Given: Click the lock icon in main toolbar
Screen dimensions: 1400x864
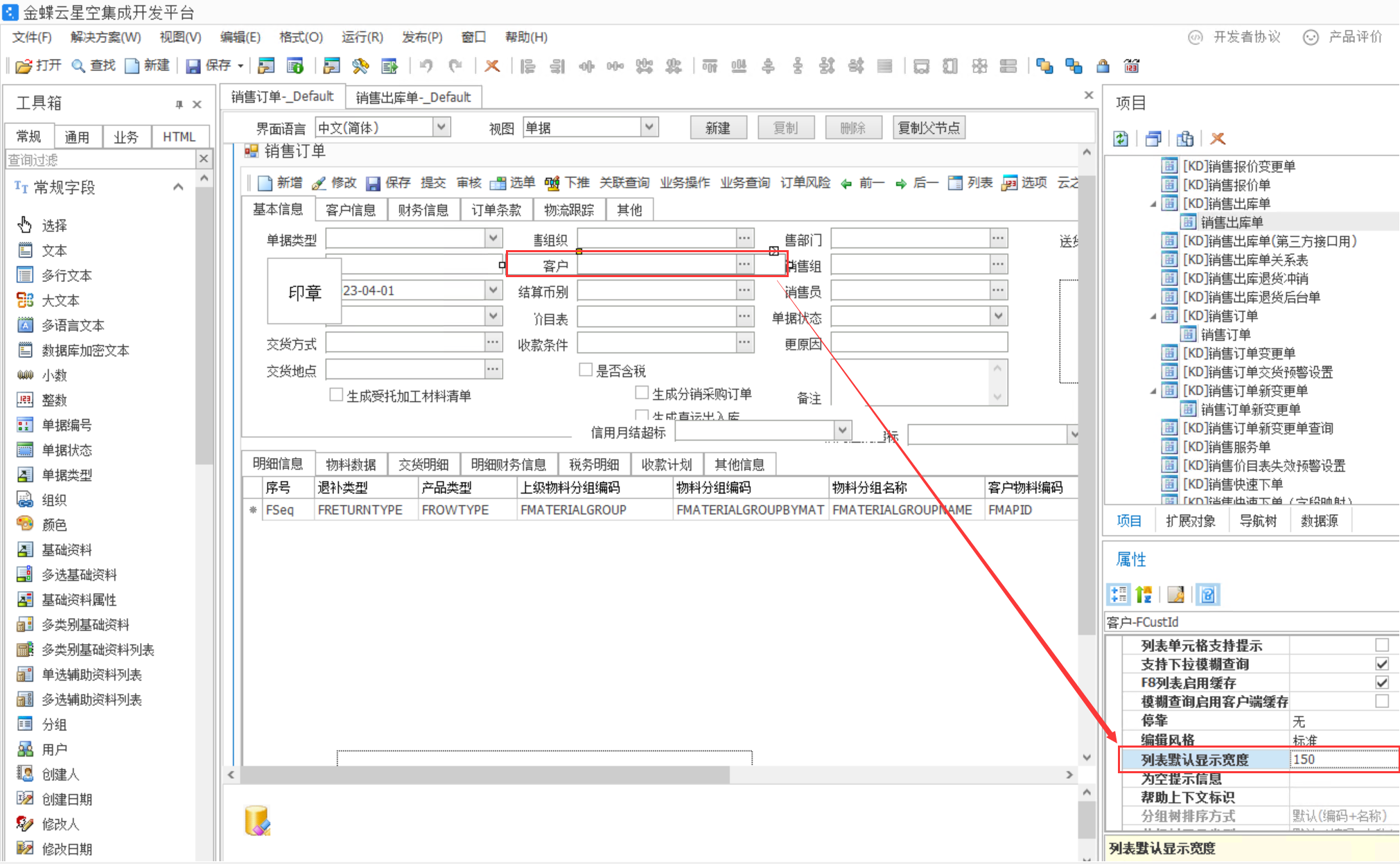Looking at the screenshot, I should 1103,66.
